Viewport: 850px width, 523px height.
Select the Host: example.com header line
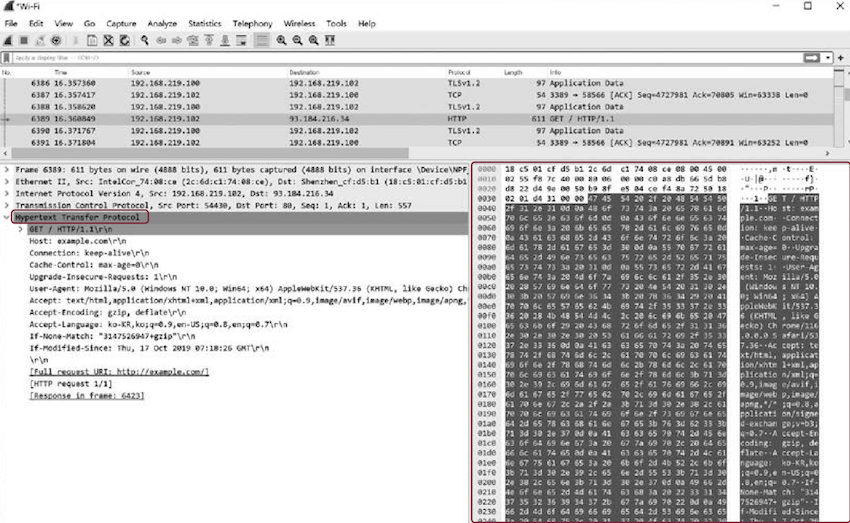point(78,241)
